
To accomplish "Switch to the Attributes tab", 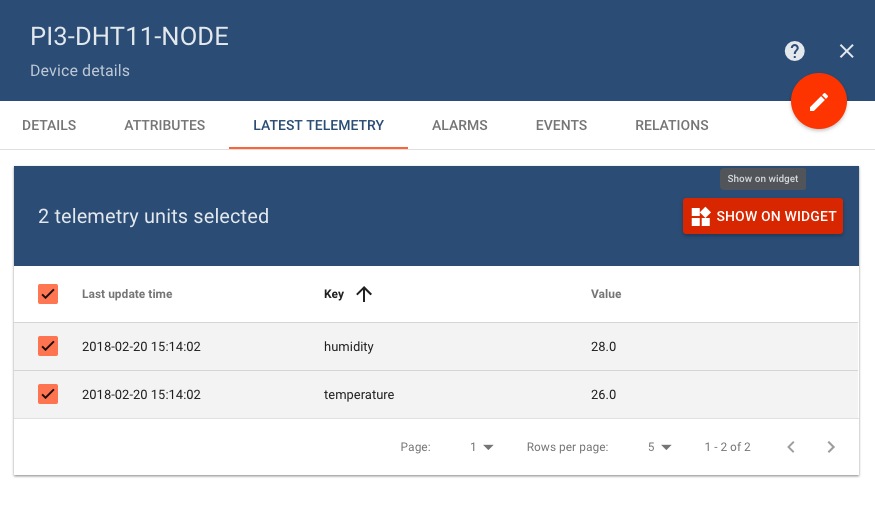I will 164,125.
